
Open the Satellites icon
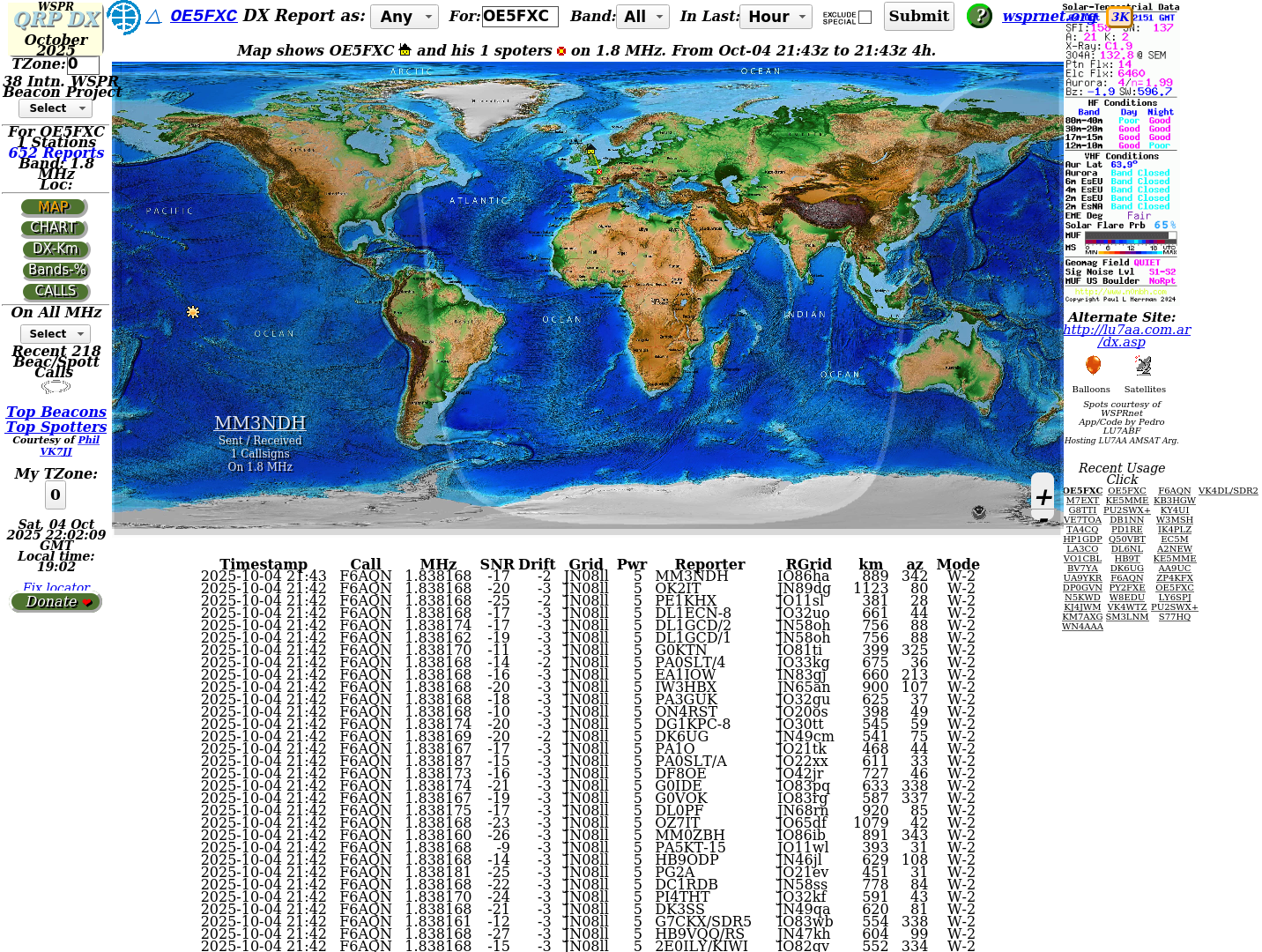(x=1143, y=366)
